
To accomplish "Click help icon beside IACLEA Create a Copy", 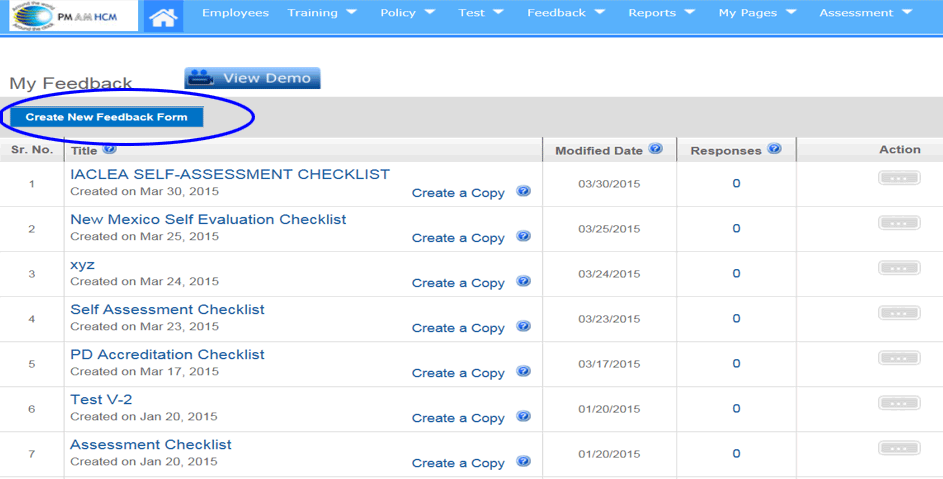I will 523,192.
